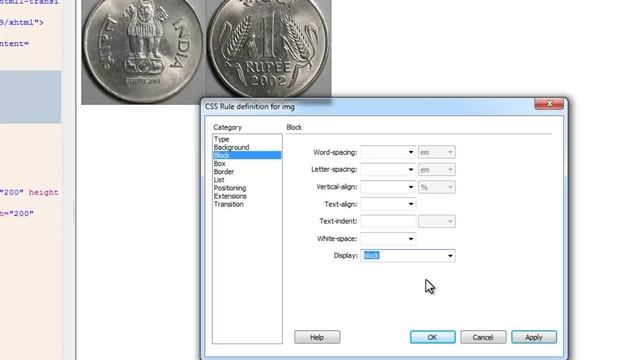Open the Vertical-align value dropdown
This screenshot has height=360, width=640.
(x=411, y=187)
